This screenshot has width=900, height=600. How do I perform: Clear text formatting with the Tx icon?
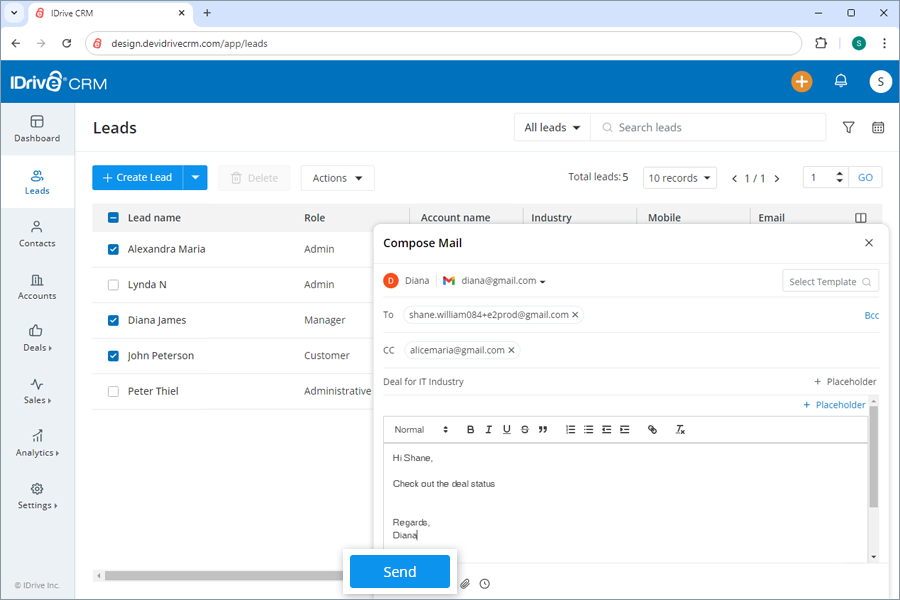[x=680, y=429]
